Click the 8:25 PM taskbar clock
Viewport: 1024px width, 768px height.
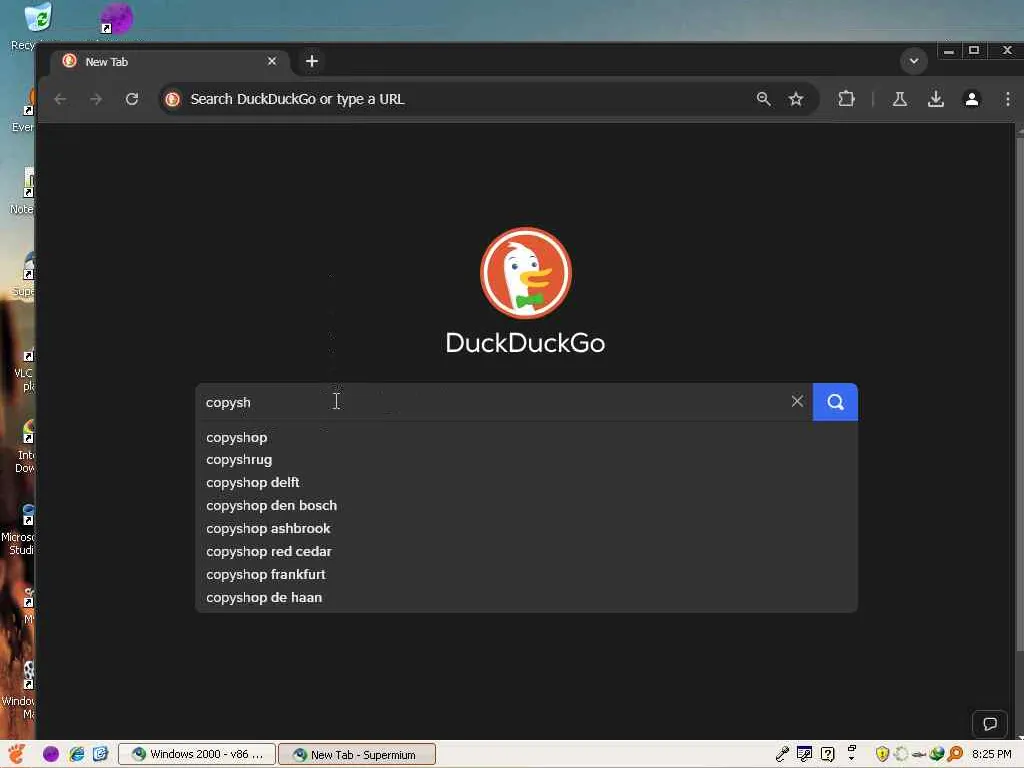coord(991,754)
